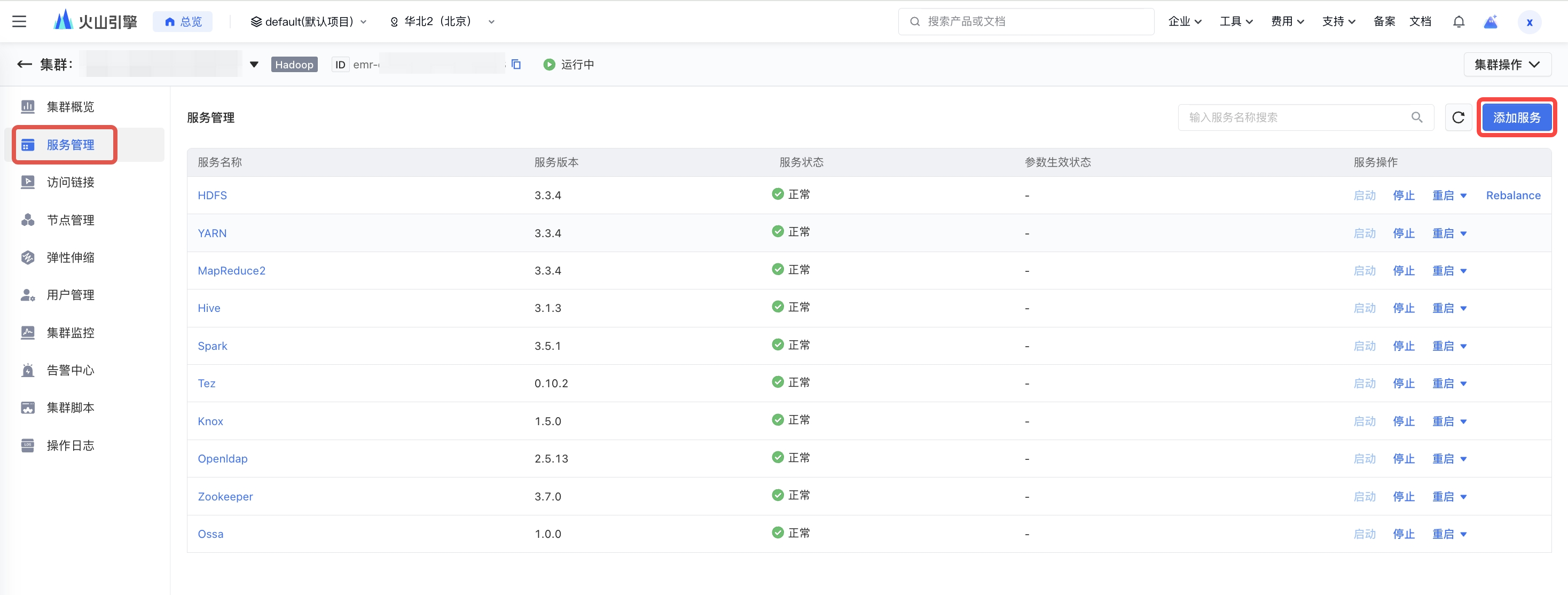Open the 费用 menu

click(x=1288, y=22)
